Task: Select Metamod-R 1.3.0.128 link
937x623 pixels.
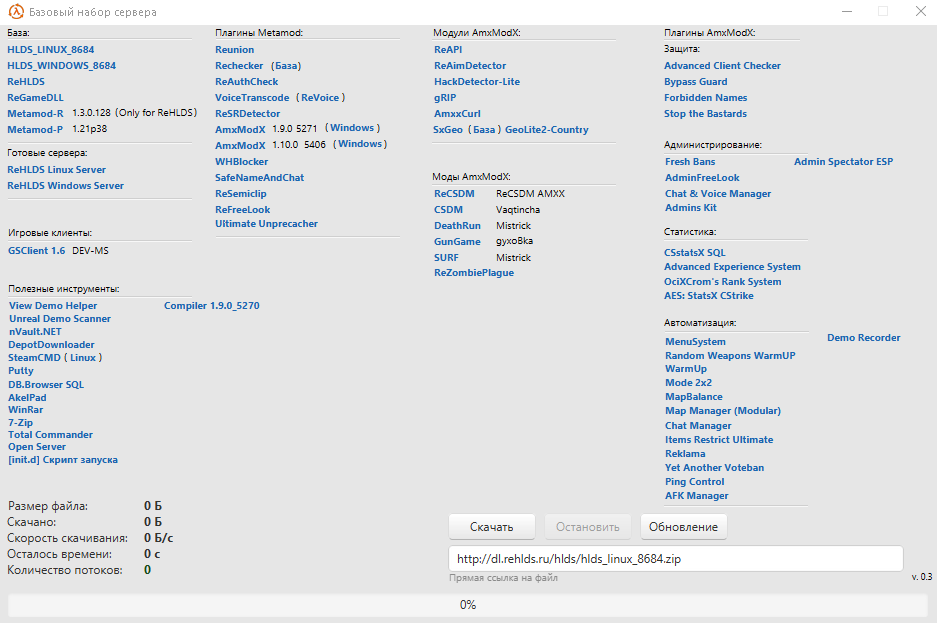Action: (x=35, y=113)
